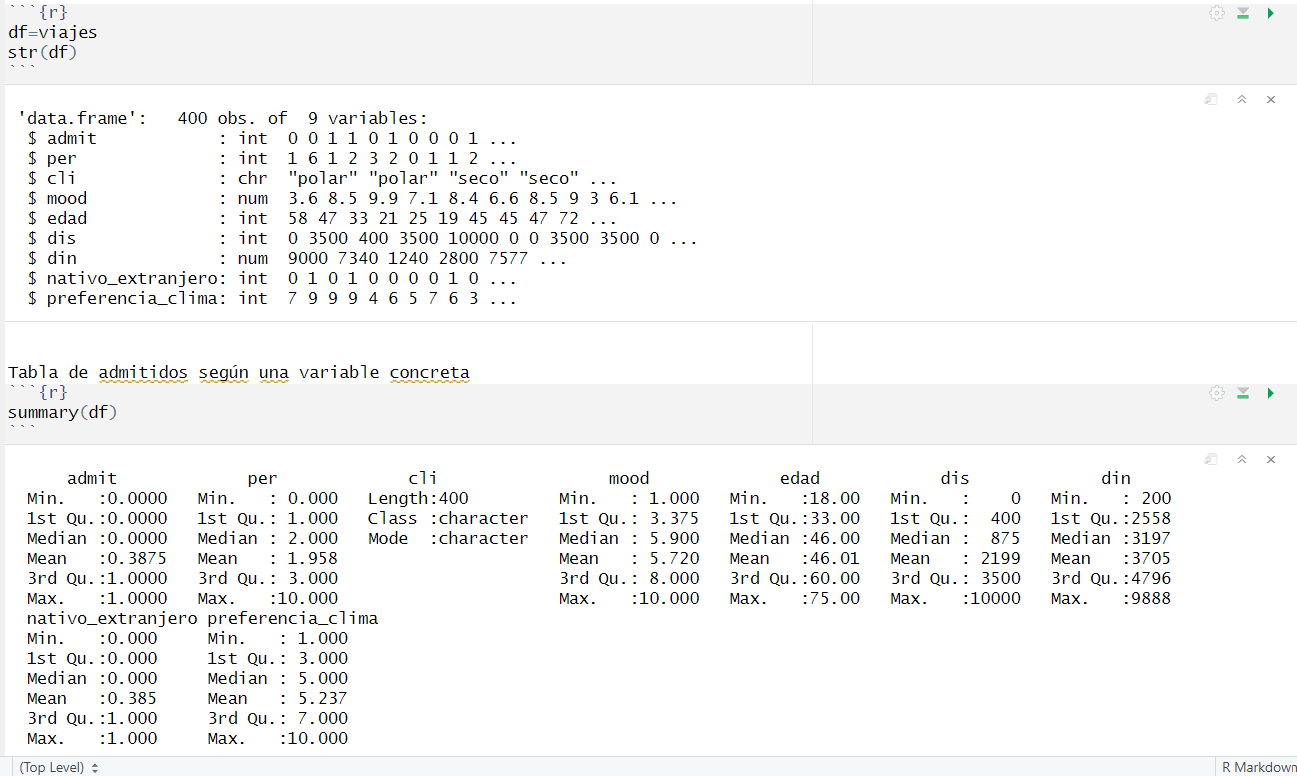Collapse the str(df) output panel
This screenshot has height=776, width=1297.
point(1241,99)
